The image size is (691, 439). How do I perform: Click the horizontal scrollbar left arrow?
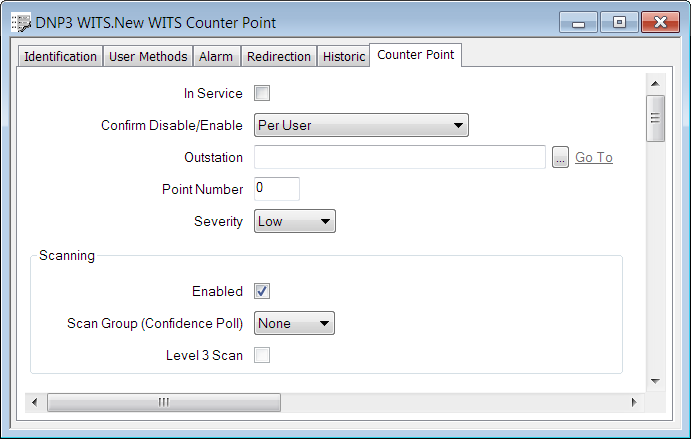pos(35,402)
